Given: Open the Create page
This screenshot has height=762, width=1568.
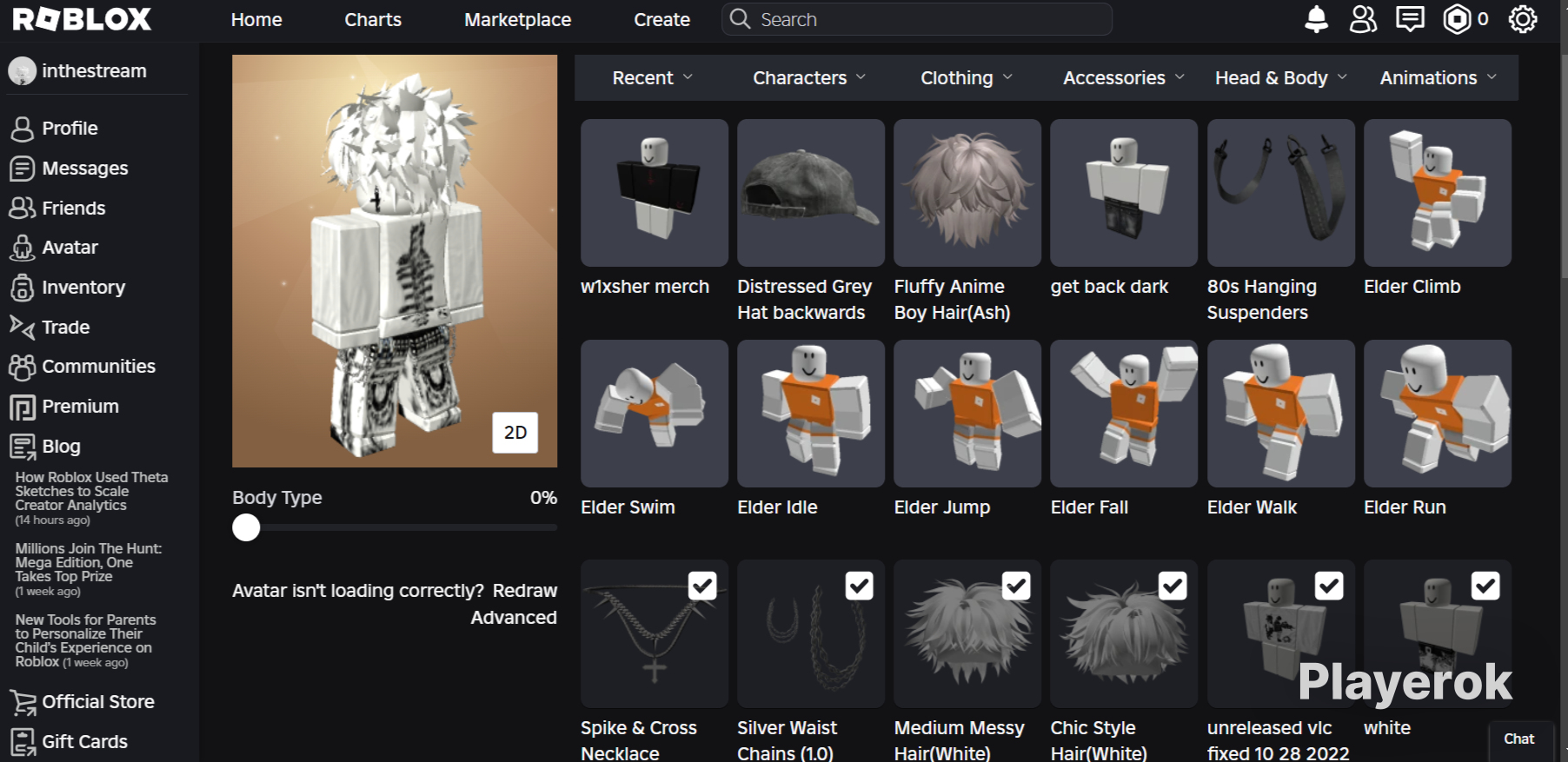Looking at the screenshot, I should click(x=662, y=19).
